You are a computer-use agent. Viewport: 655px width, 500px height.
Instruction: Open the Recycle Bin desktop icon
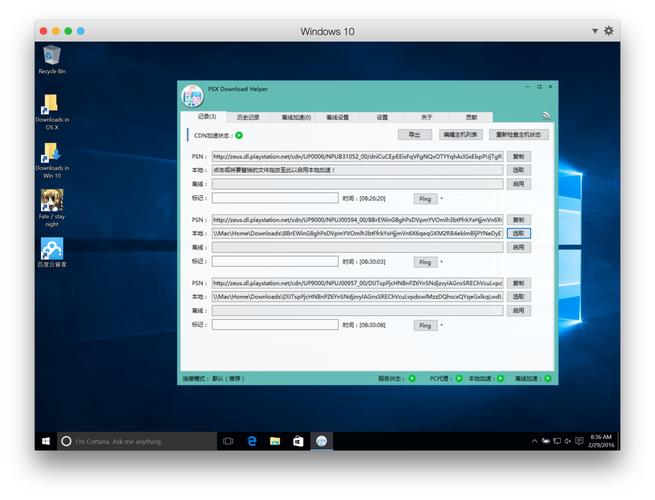click(52, 60)
